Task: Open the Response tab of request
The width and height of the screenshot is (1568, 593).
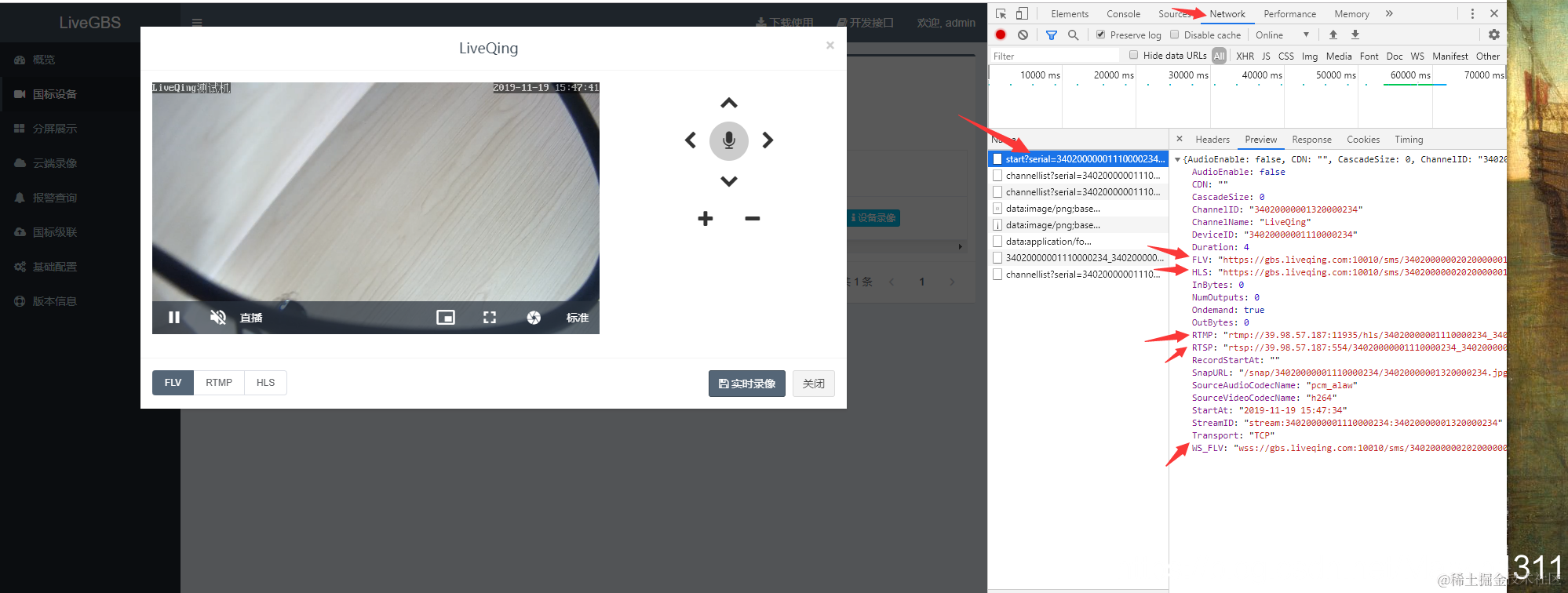Action: pyautogui.click(x=1312, y=140)
